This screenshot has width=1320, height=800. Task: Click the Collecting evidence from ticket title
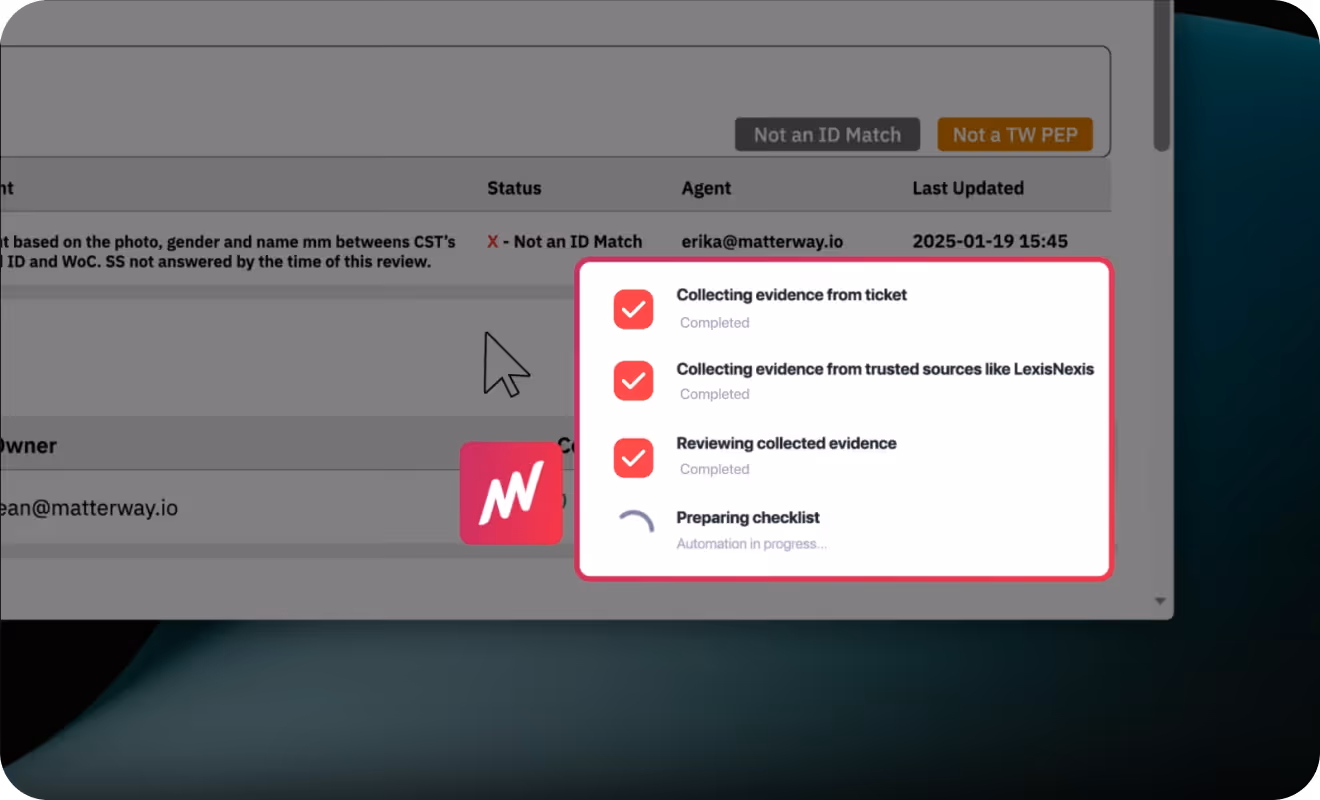pos(792,295)
